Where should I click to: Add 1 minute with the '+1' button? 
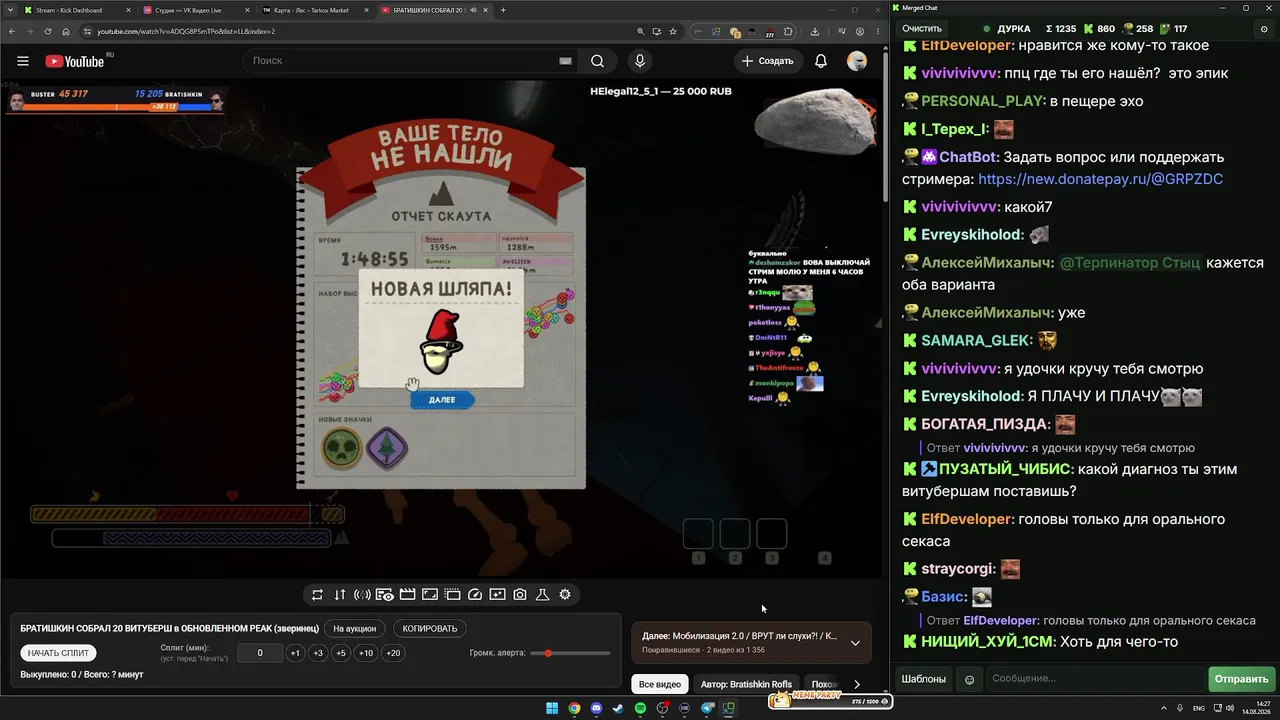295,653
